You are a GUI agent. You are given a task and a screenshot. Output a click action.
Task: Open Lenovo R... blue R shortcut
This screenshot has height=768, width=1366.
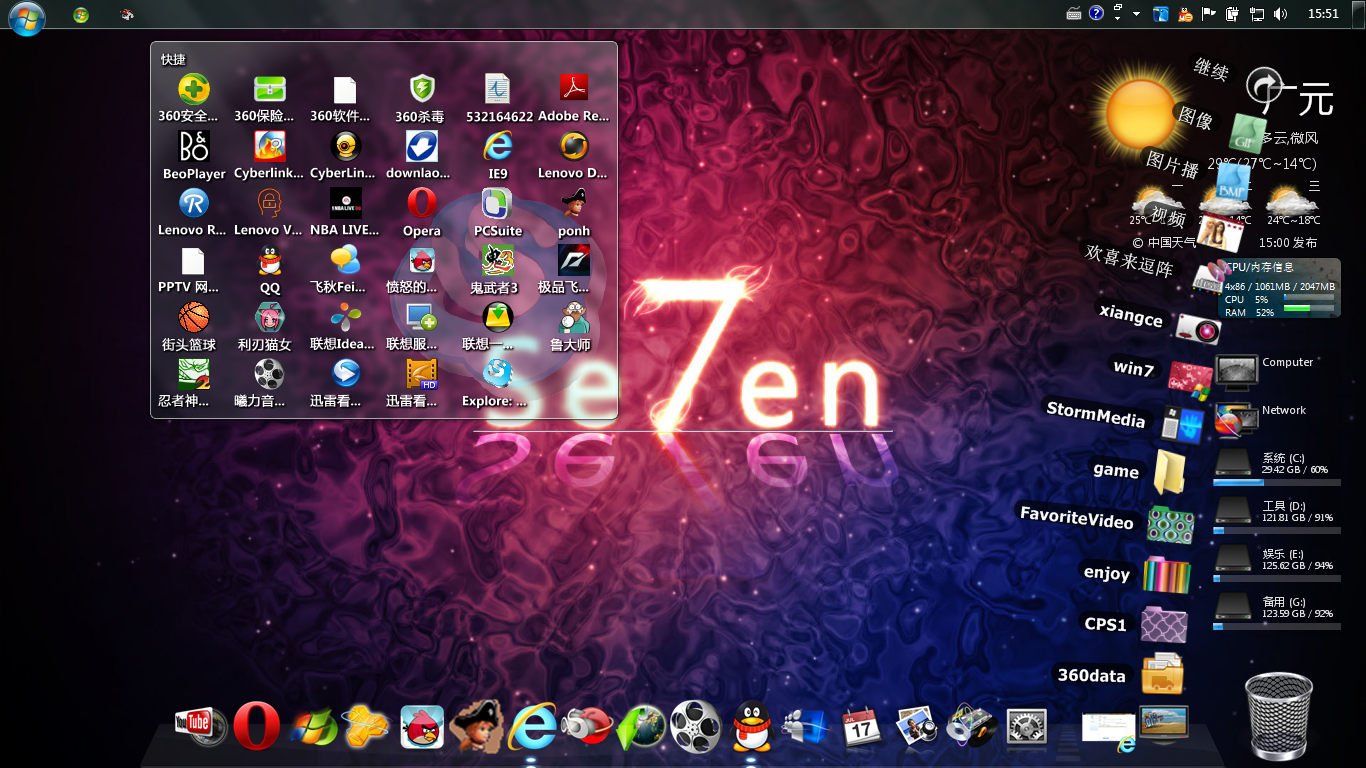(194, 212)
